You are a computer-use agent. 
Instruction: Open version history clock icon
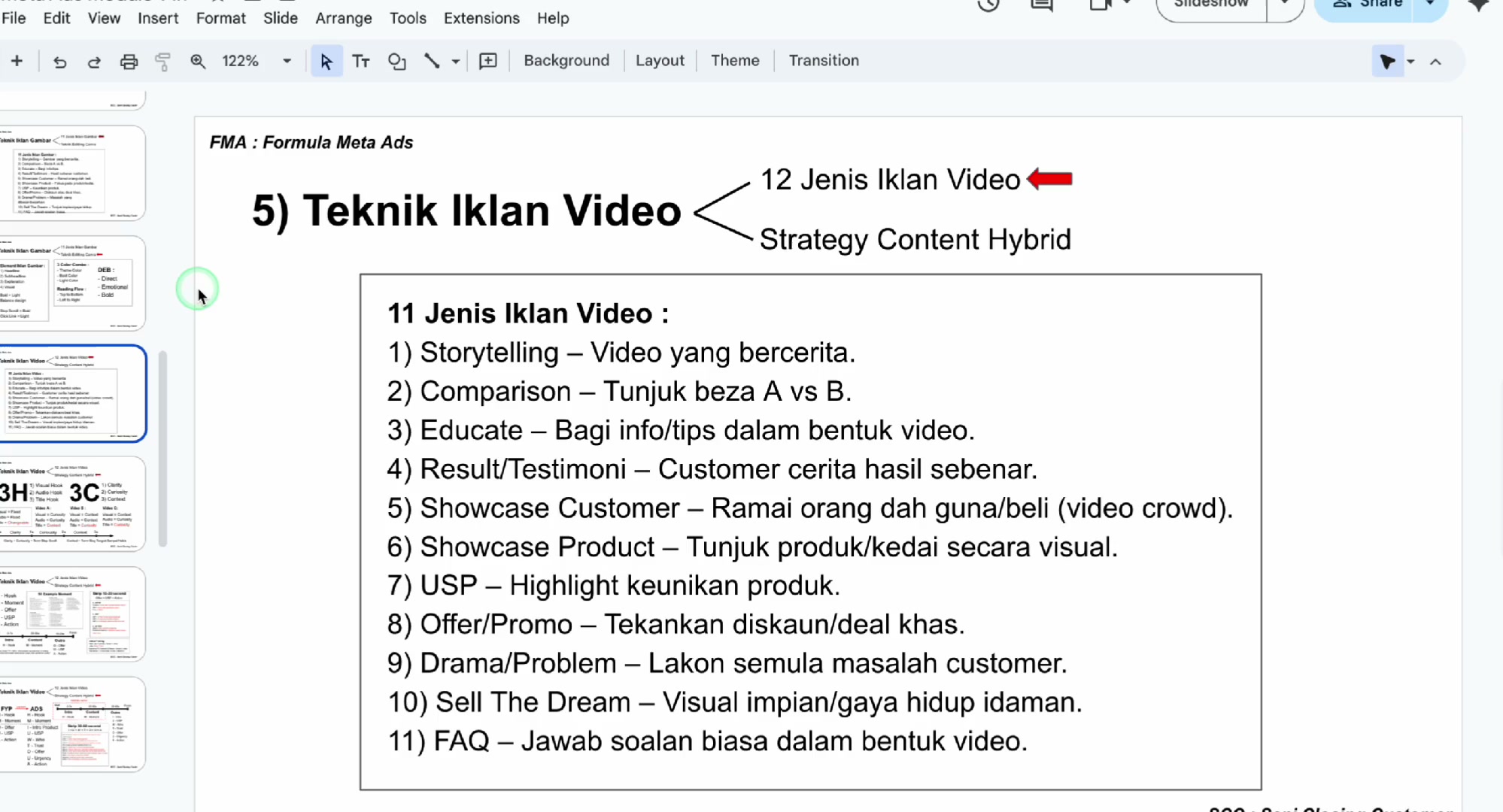click(x=988, y=6)
